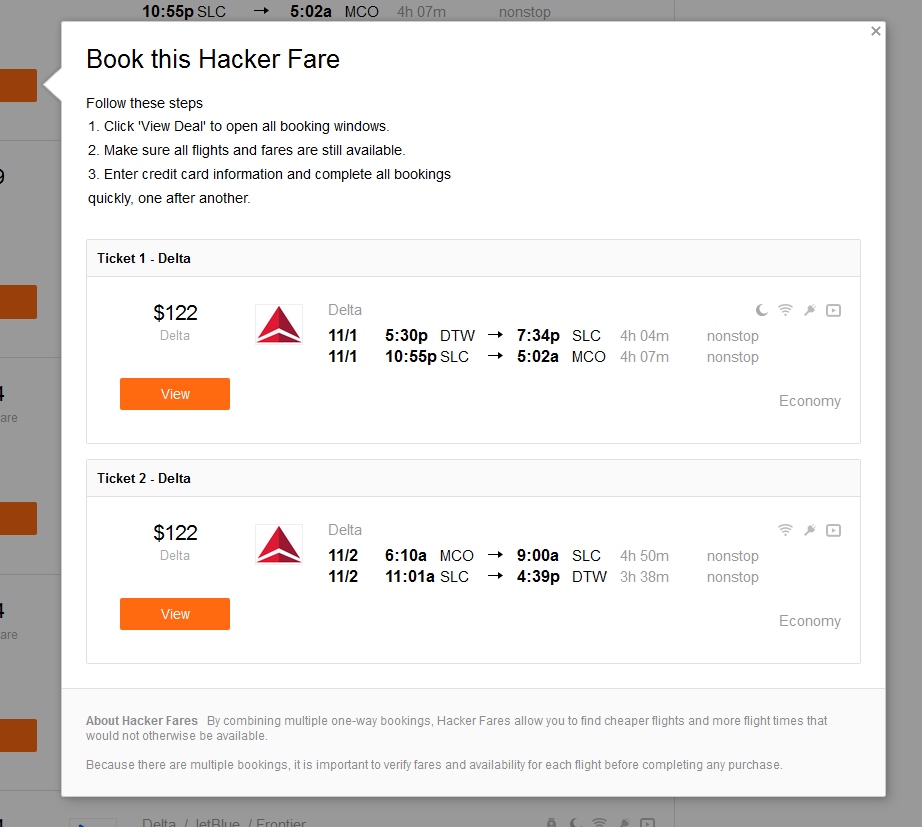Click the $122 price in Ticket 1
Screen dimensions: 922x827
(175, 313)
